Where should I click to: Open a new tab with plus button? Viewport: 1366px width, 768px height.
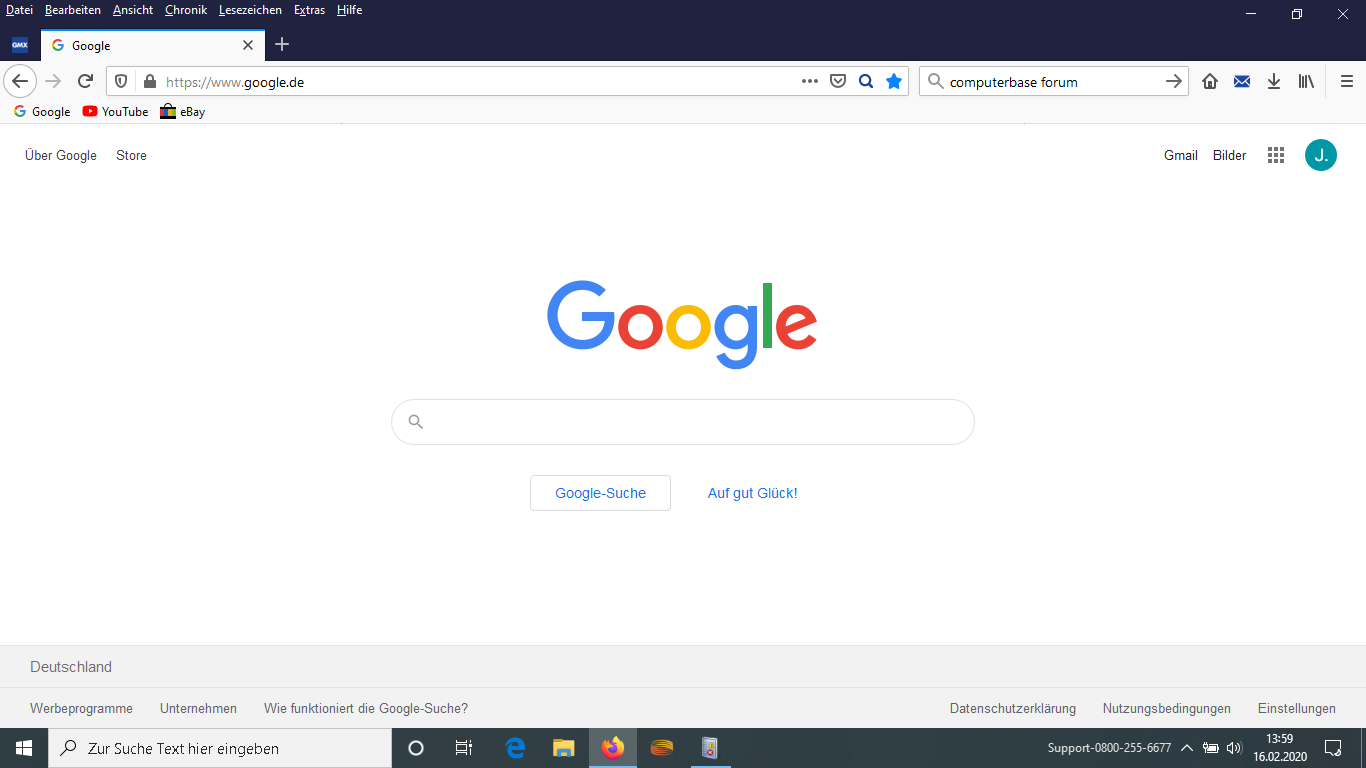[x=282, y=44]
